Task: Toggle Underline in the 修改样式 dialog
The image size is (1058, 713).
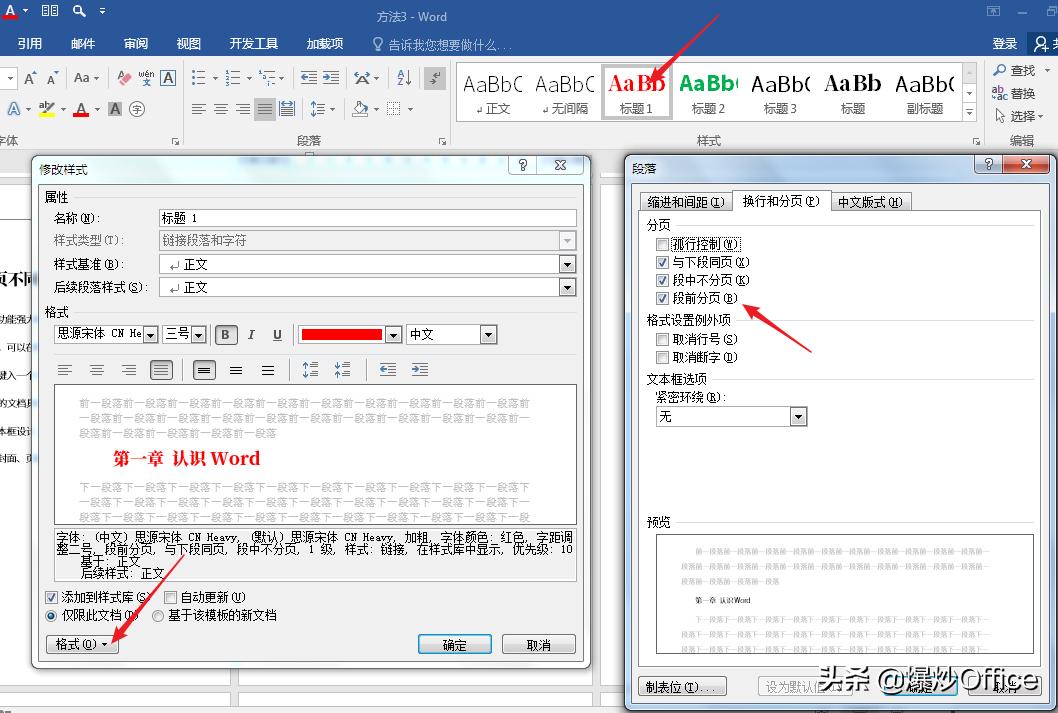Action: (x=277, y=333)
